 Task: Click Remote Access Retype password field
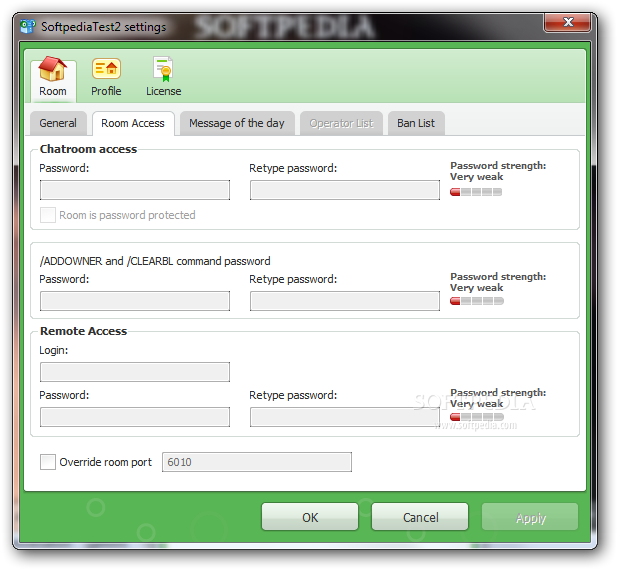(345, 417)
